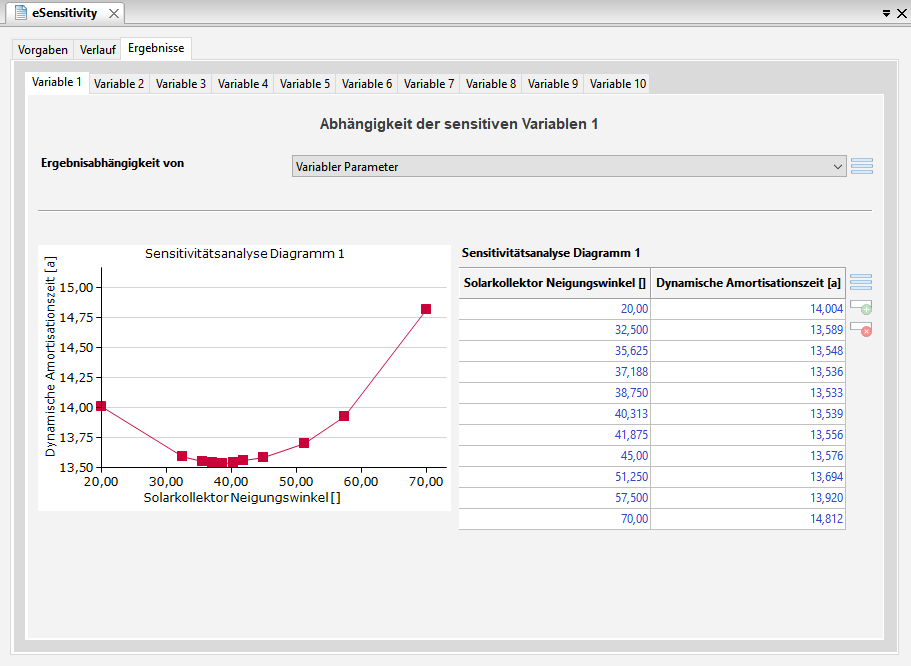Click the label Ergebnisabhängigkeit von

point(112,163)
